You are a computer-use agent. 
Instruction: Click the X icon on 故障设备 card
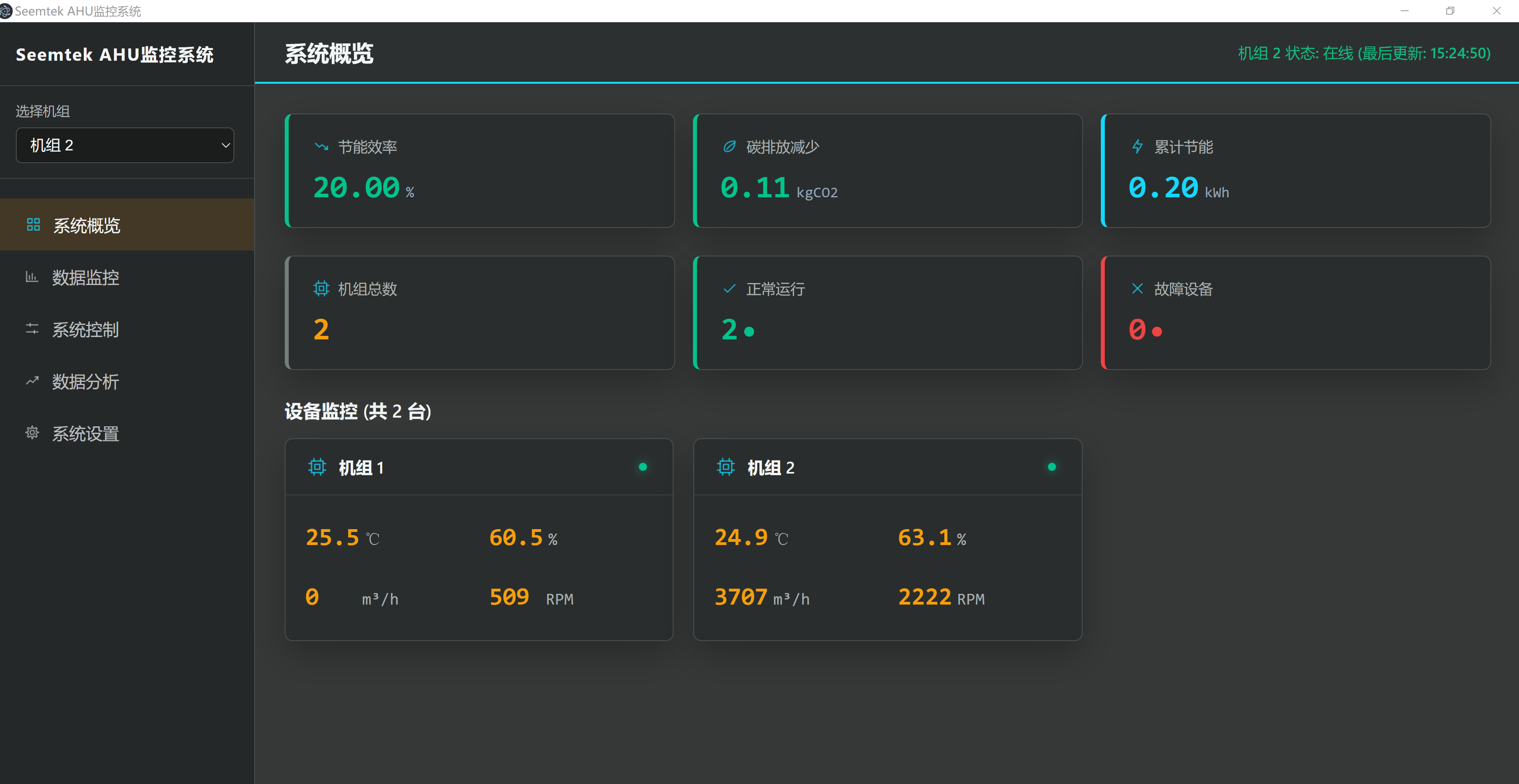[1137, 288]
